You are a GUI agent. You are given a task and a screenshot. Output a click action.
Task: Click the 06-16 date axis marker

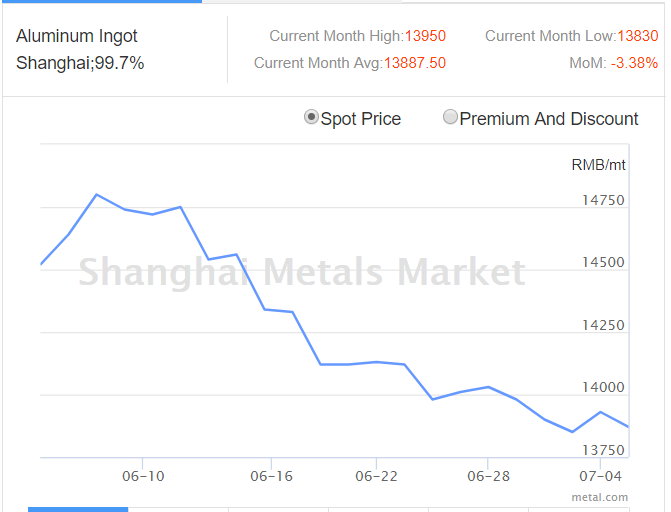point(271,476)
